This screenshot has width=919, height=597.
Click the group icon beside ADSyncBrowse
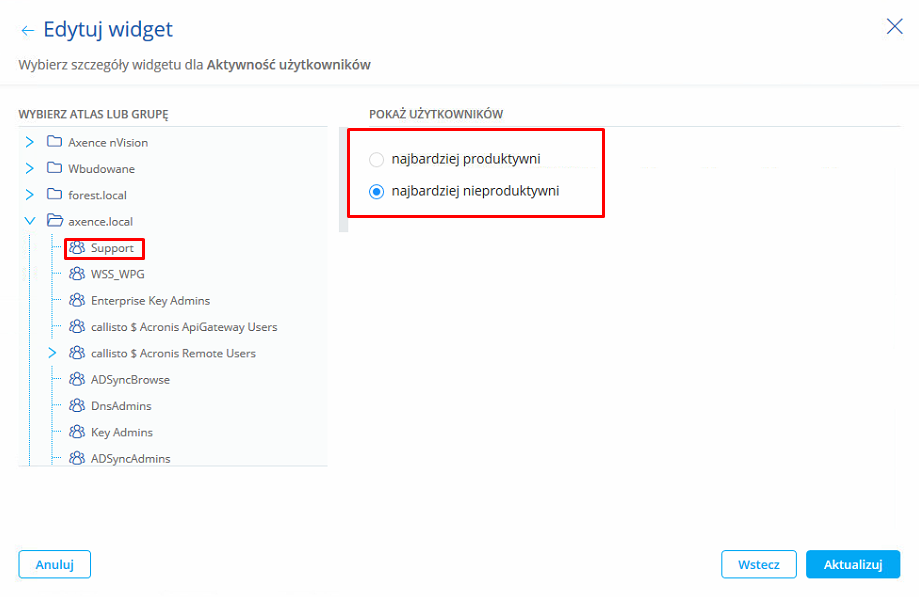77,380
